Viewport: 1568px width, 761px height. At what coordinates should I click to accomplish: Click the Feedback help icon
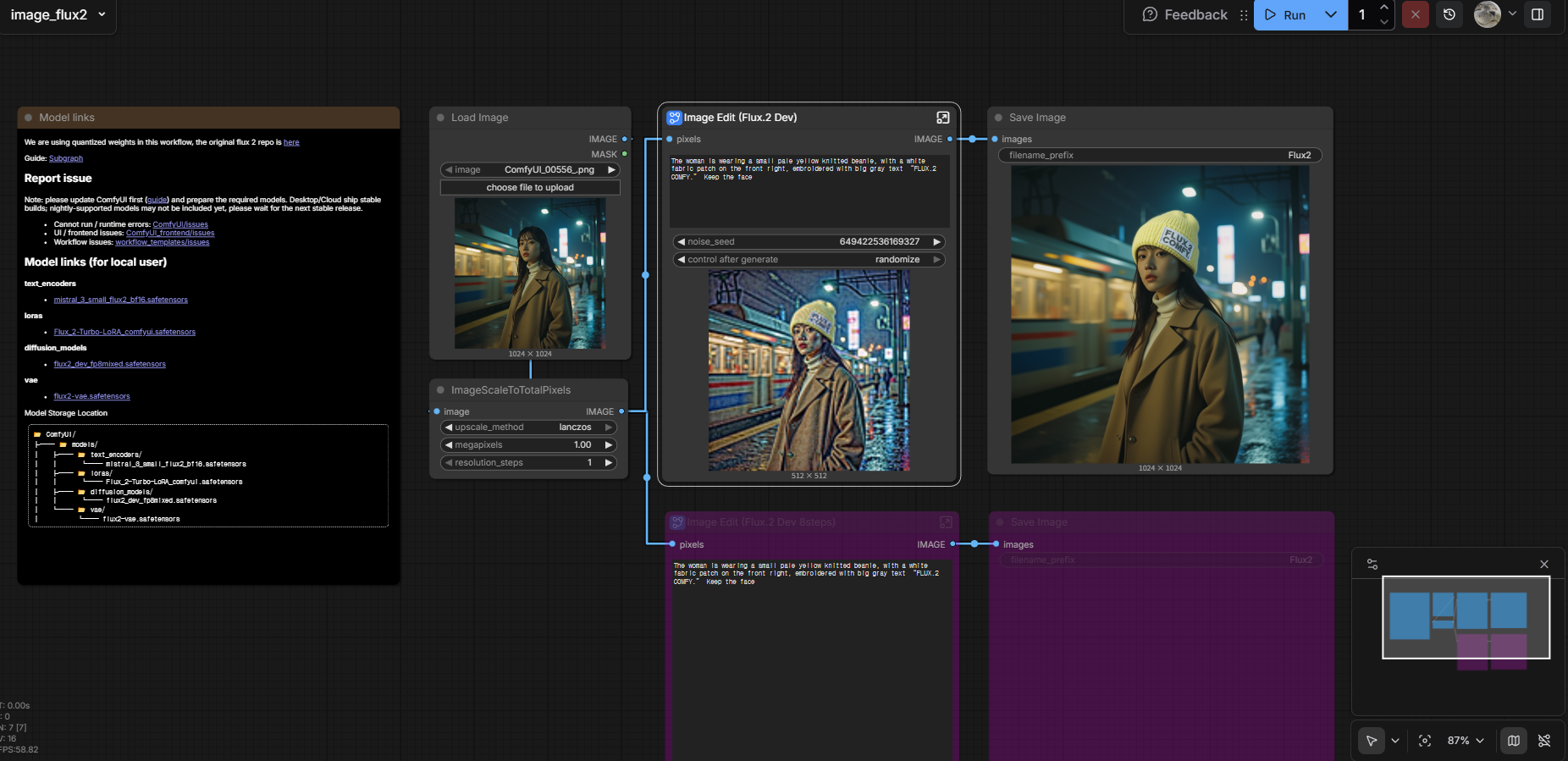(x=1149, y=14)
